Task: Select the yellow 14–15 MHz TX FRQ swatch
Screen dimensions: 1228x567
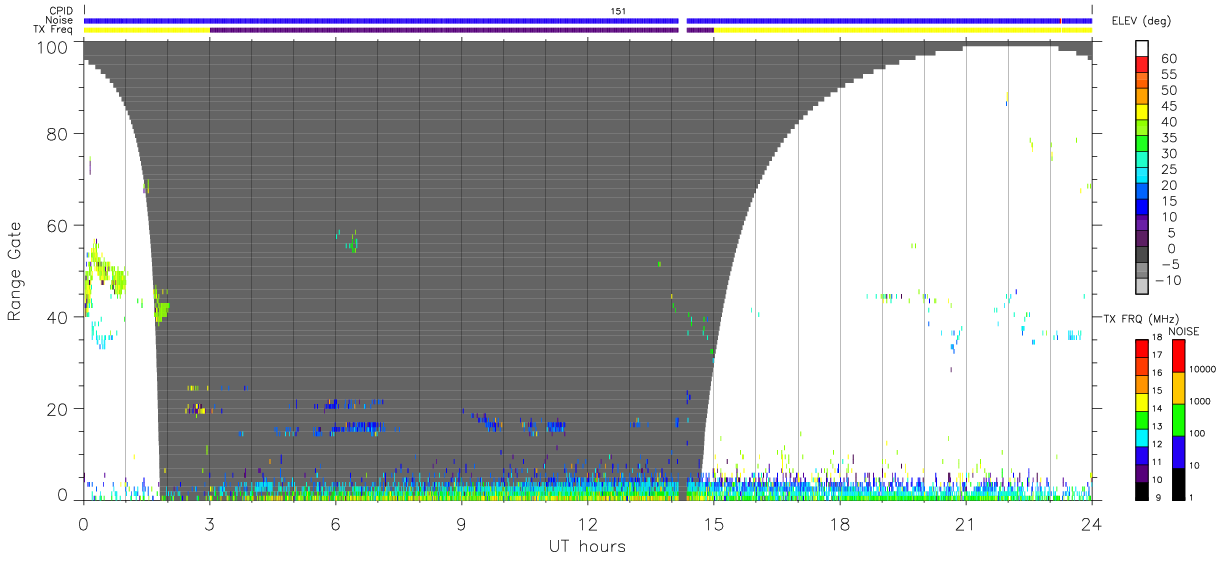Action: (x=1141, y=402)
